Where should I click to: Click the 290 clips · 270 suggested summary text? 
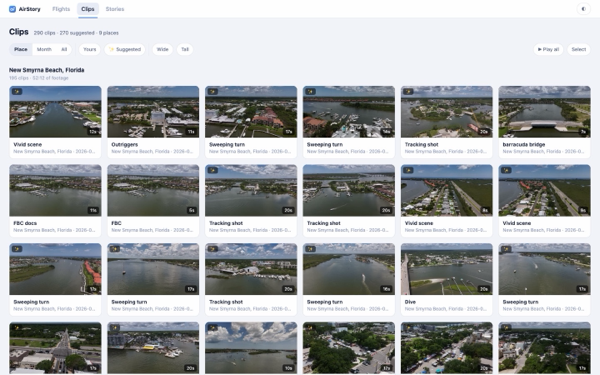76,33
